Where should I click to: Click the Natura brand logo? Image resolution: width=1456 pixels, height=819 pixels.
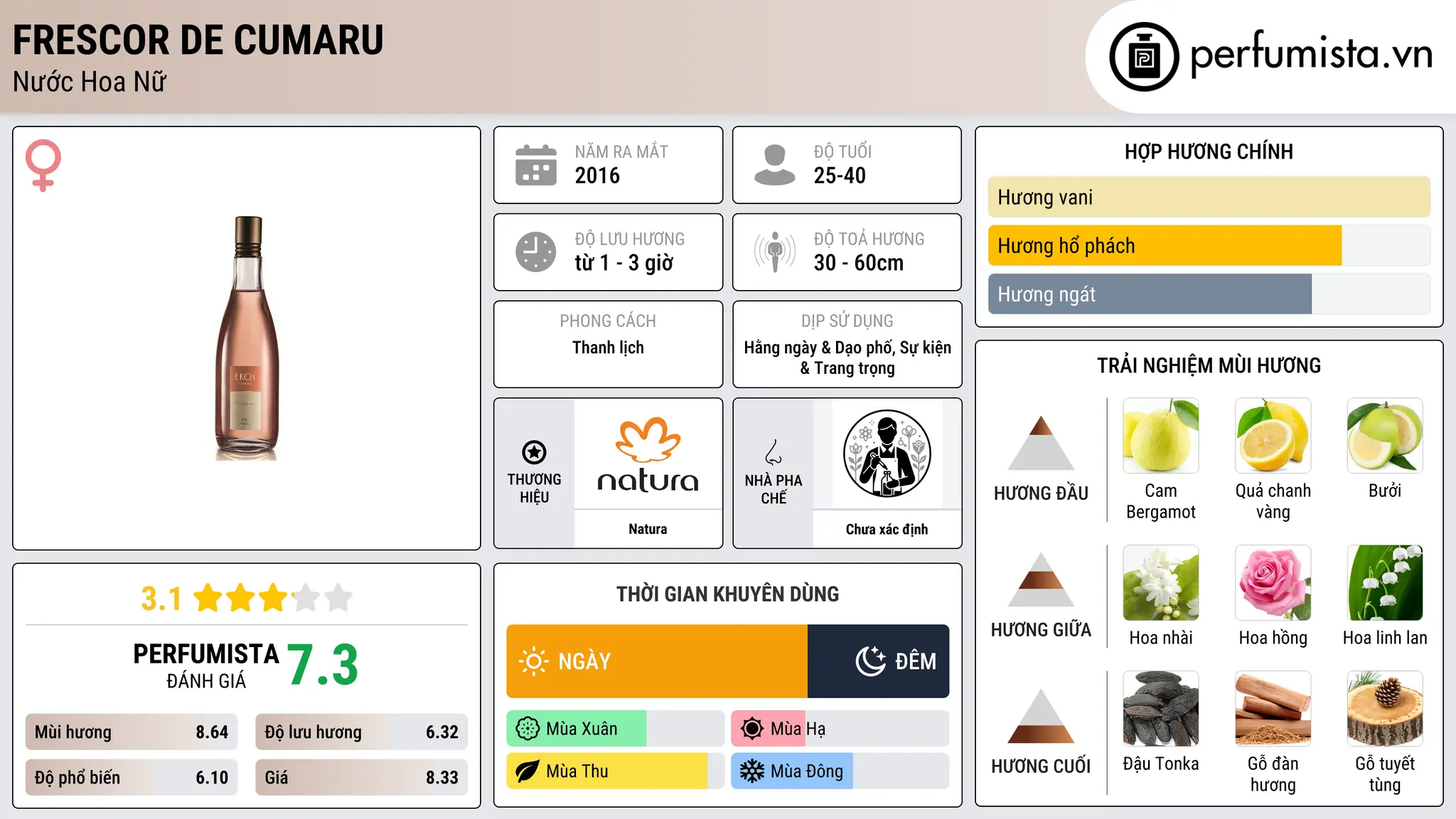click(648, 455)
